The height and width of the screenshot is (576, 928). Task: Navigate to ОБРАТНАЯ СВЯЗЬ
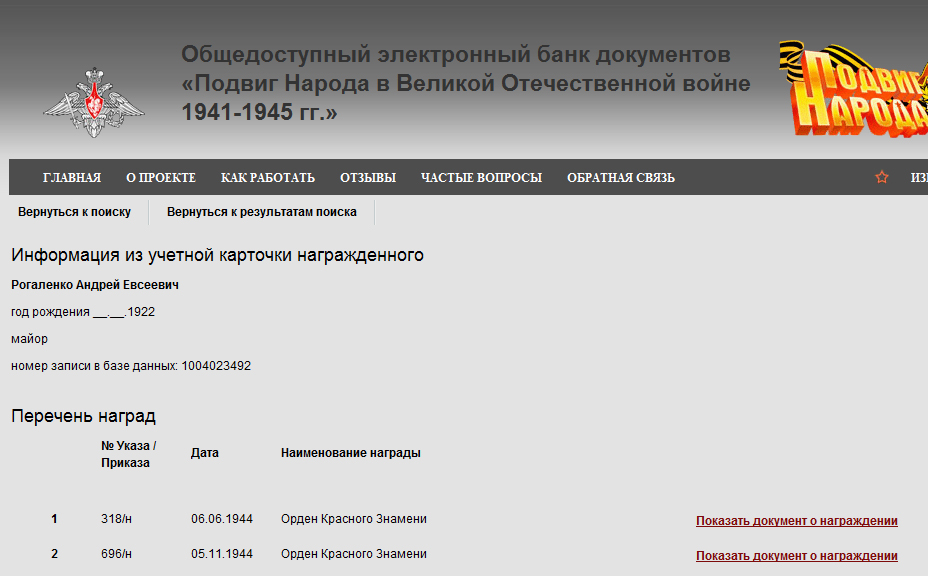(x=621, y=178)
